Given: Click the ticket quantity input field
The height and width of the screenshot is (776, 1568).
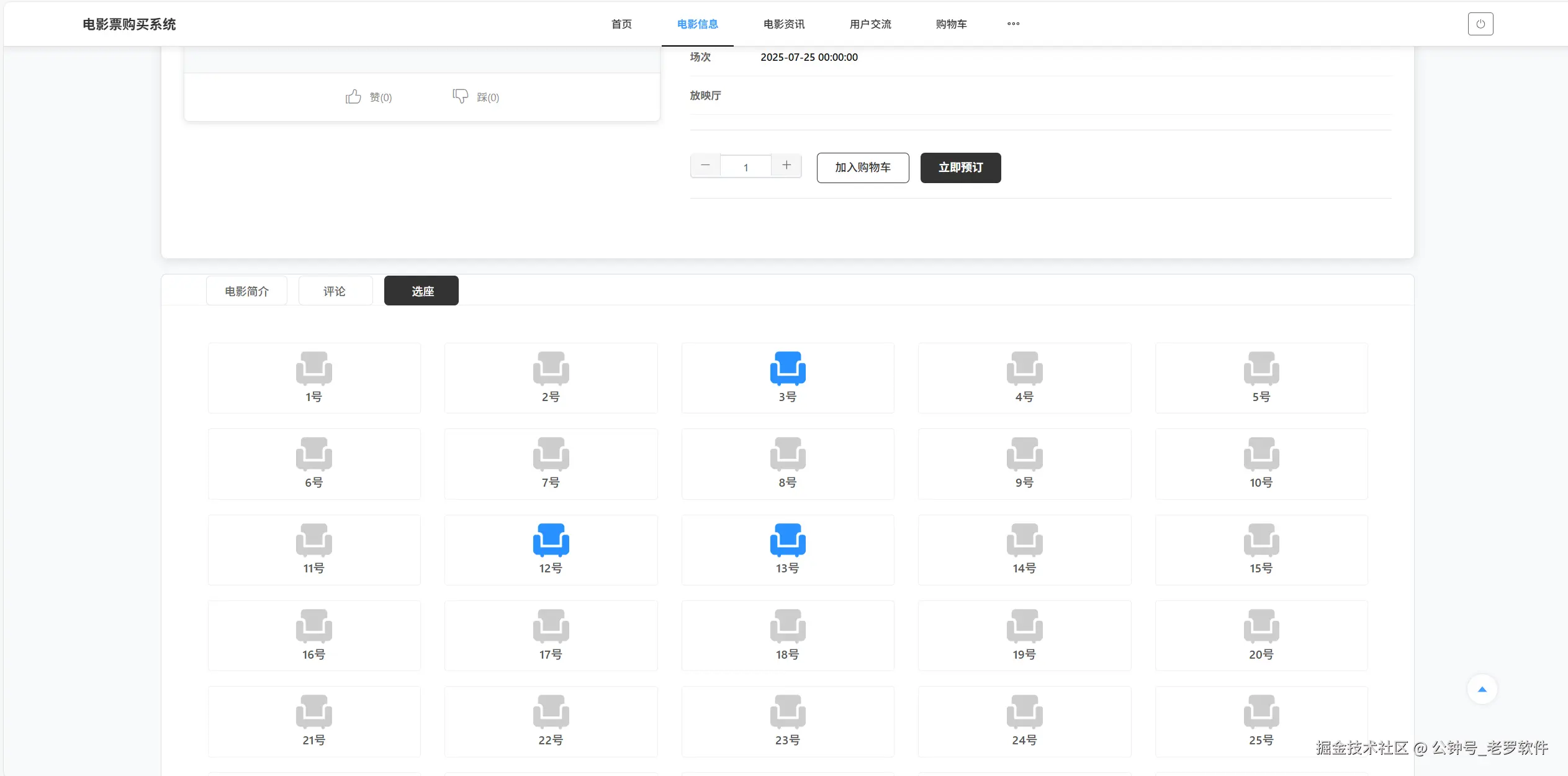Looking at the screenshot, I should click(x=746, y=167).
